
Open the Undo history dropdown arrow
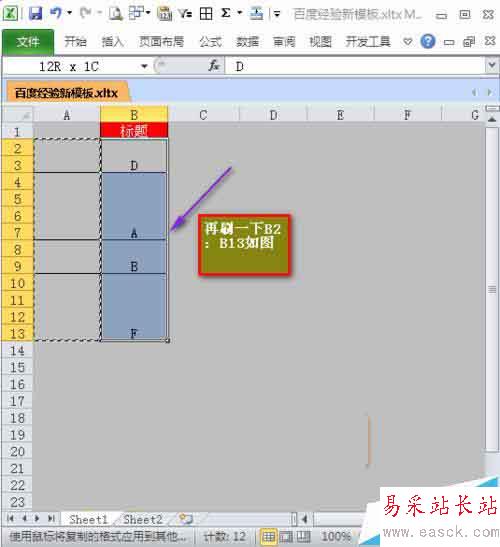69,13
